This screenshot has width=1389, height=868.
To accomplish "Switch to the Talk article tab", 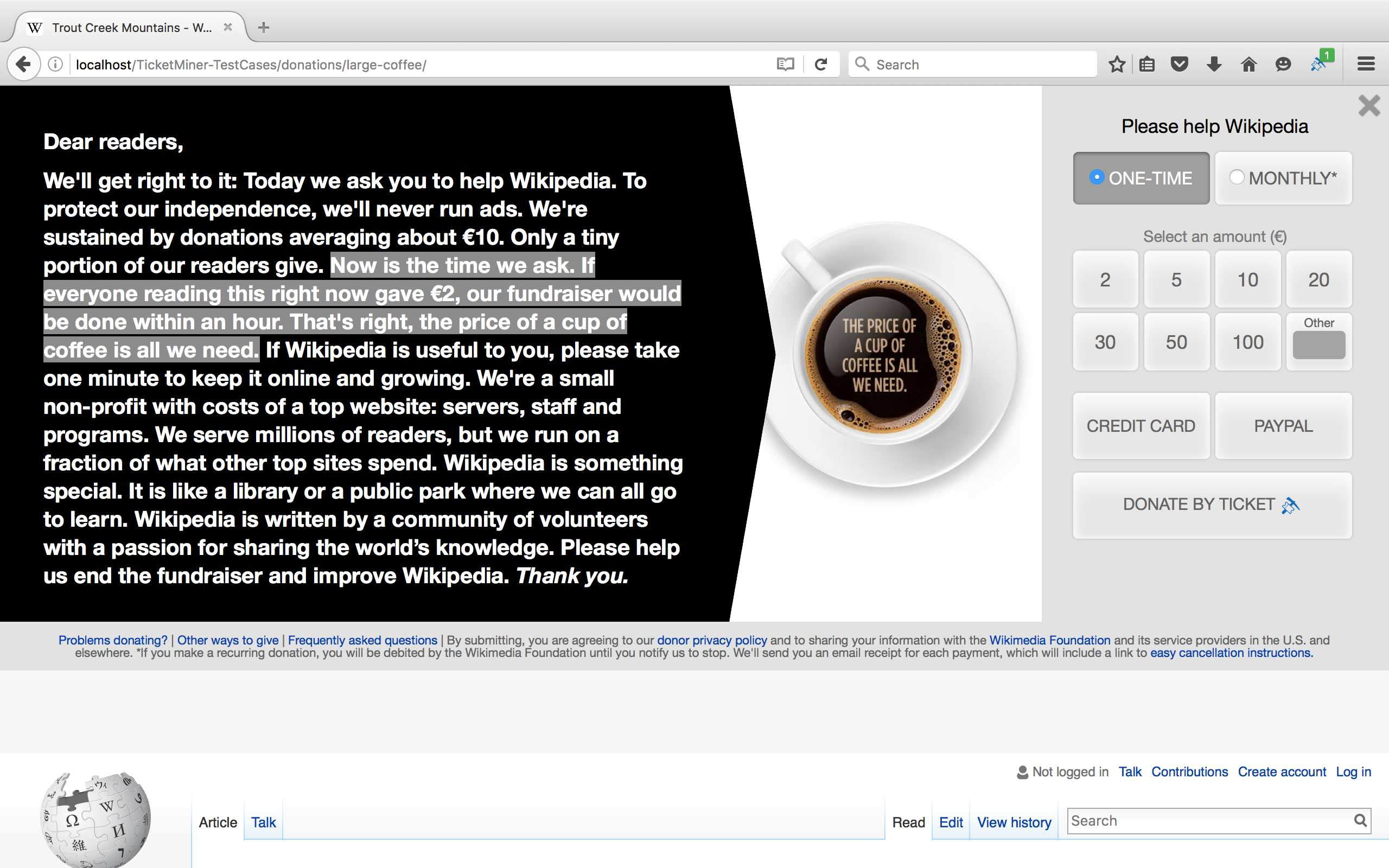I will click(264, 822).
